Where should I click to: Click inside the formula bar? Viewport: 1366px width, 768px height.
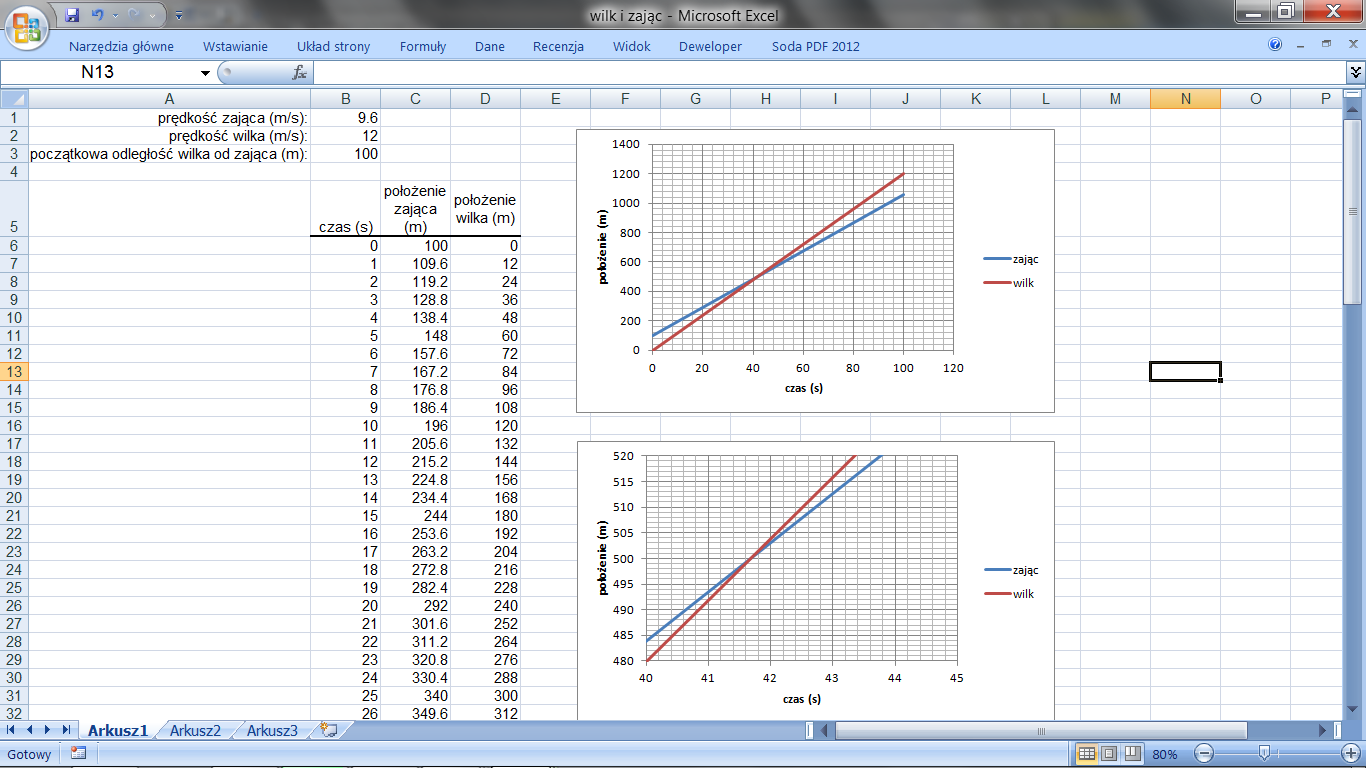point(830,72)
